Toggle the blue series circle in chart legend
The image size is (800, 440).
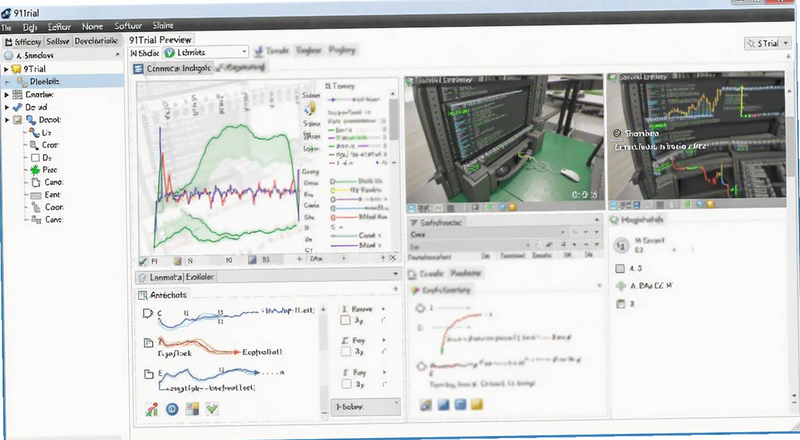pos(333,208)
